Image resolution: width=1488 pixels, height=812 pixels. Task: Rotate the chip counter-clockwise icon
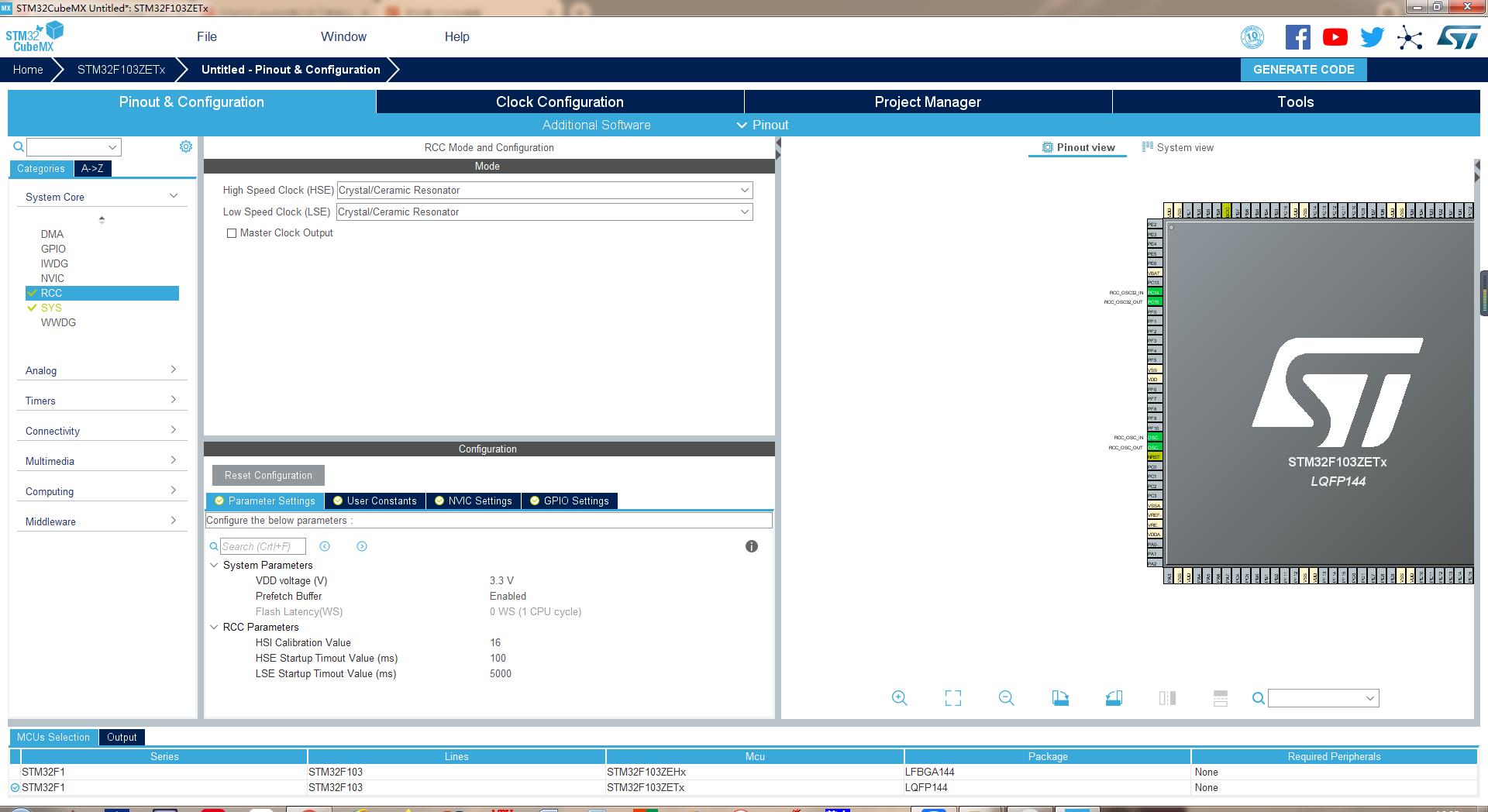click(1114, 698)
